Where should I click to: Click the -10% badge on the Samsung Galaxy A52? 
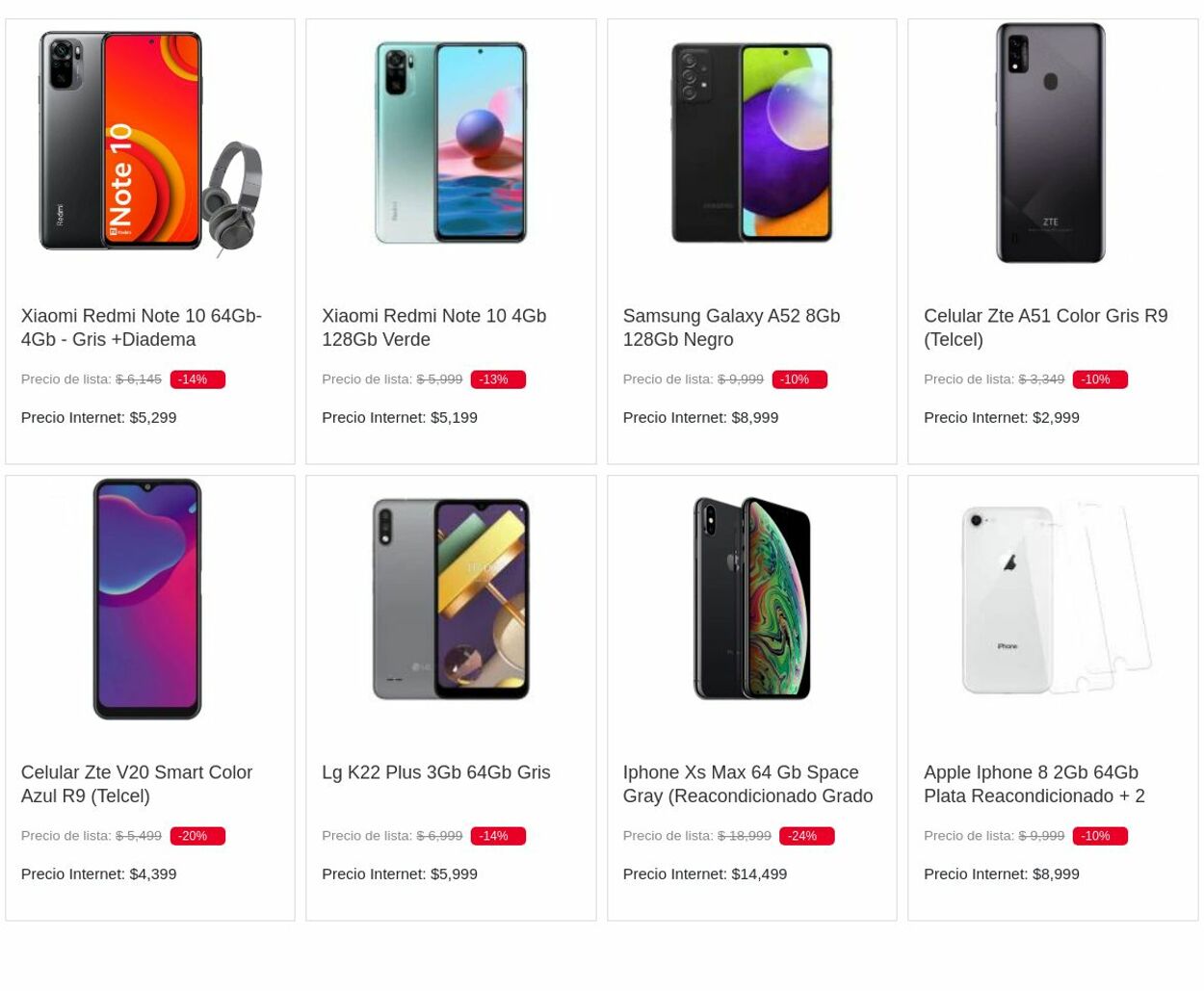[798, 378]
